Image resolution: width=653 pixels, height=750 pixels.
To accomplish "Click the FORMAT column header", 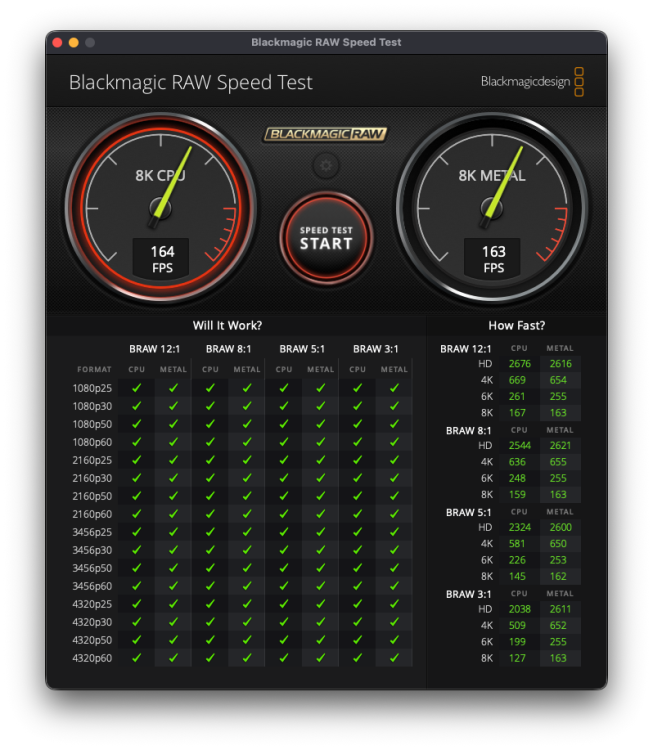I will [x=94, y=369].
